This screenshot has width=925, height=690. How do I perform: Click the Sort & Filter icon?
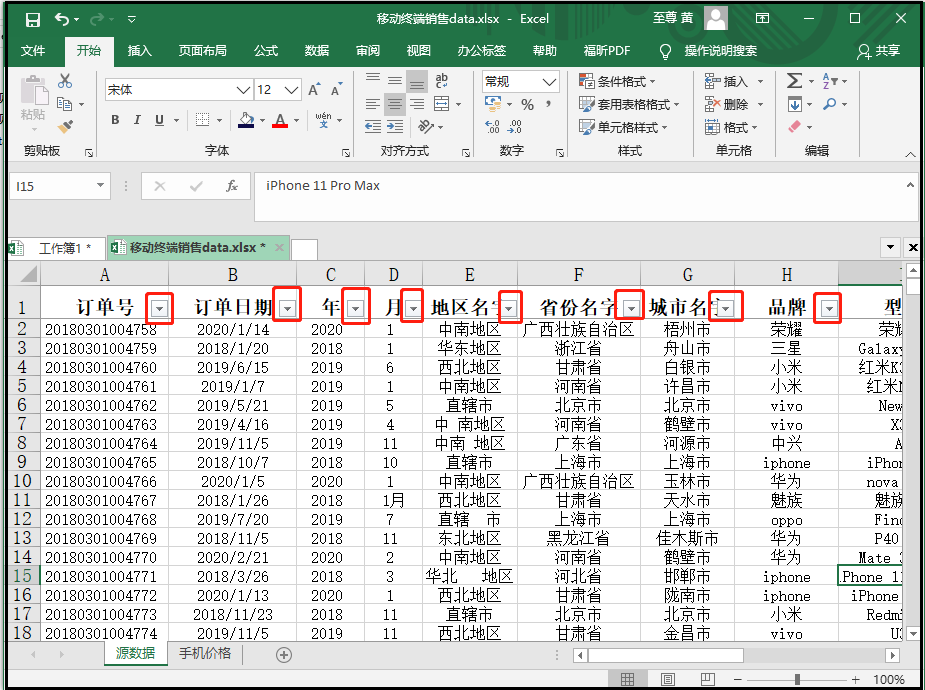pos(829,81)
